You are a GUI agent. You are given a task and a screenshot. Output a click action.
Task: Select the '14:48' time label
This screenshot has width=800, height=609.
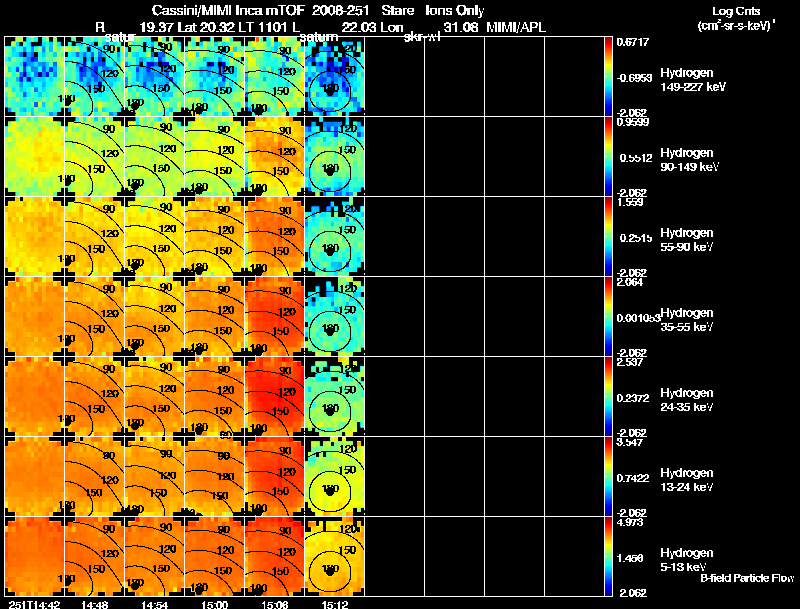coord(94,604)
